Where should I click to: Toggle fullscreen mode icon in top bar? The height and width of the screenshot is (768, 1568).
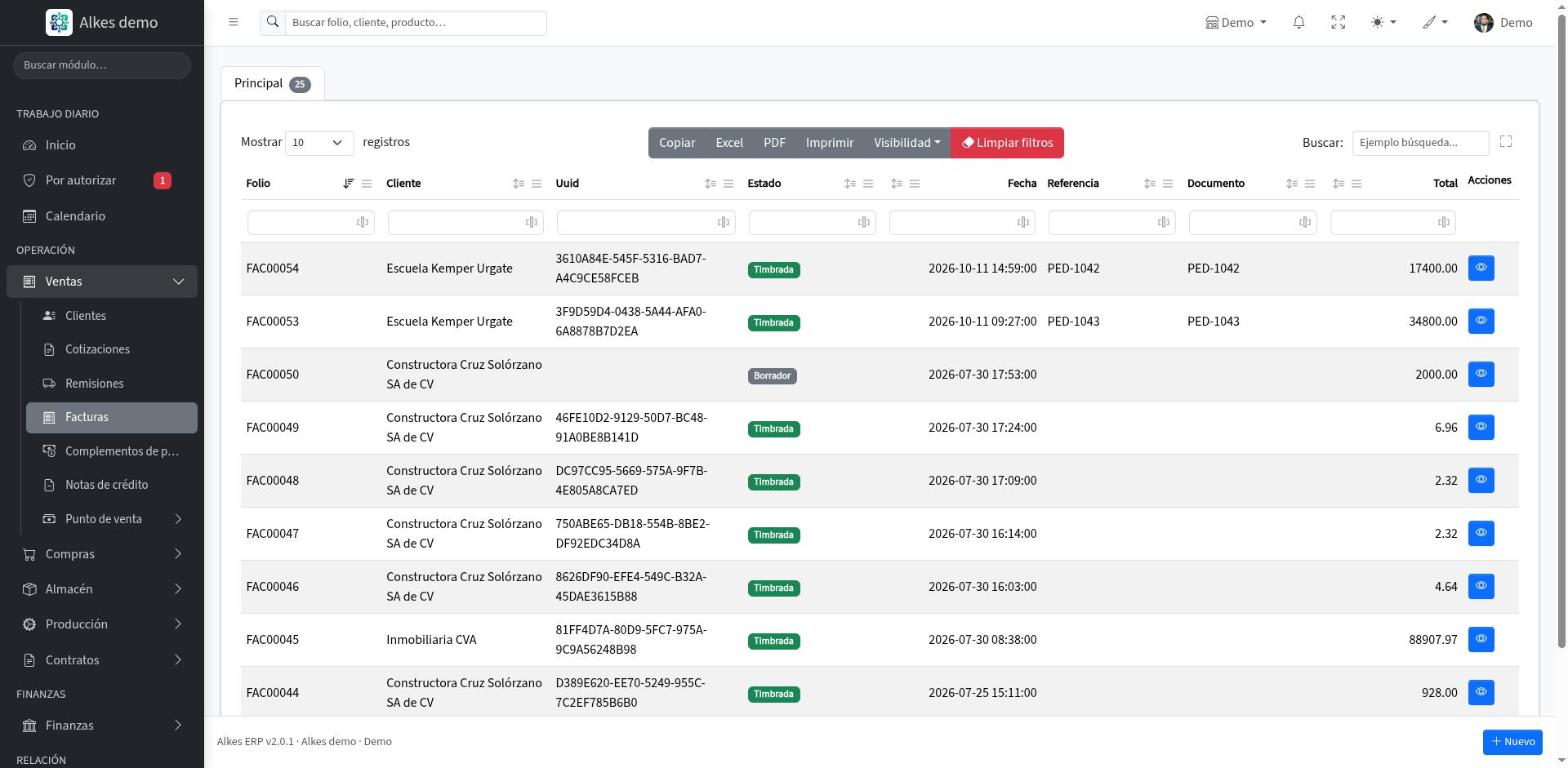(1338, 22)
